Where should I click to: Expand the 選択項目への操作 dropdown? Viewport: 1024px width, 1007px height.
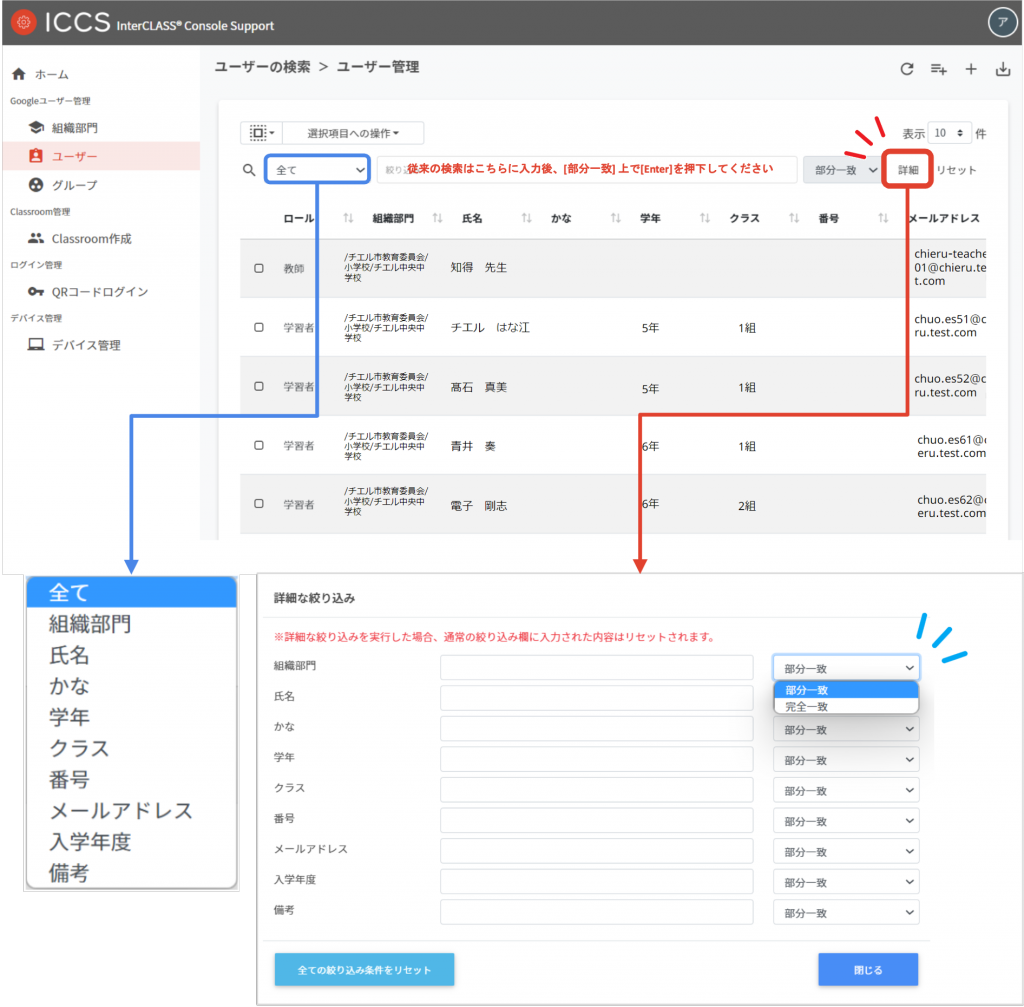pyautogui.click(x=353, y=133)
